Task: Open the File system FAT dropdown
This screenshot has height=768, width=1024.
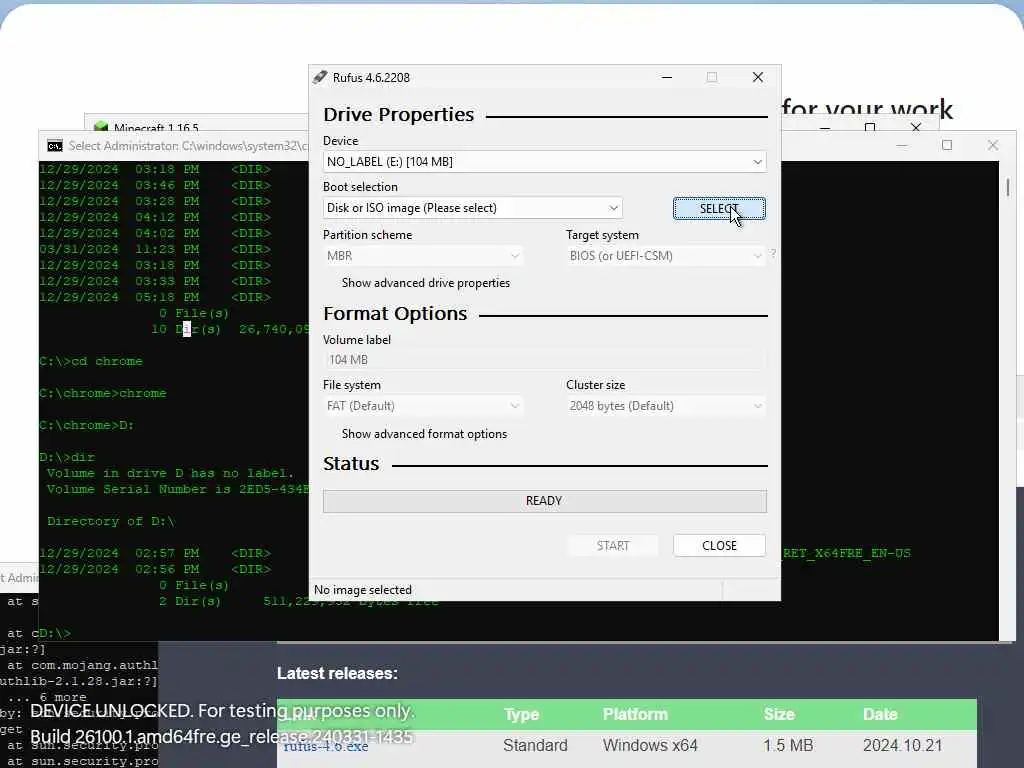Action: pos(423,406)
